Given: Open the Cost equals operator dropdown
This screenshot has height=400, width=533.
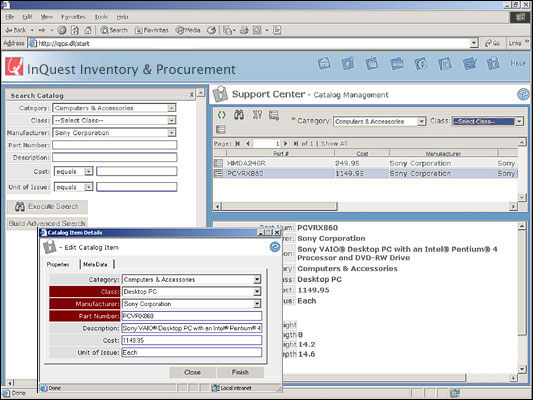Looking at the screenshot, I should [88, 171].
